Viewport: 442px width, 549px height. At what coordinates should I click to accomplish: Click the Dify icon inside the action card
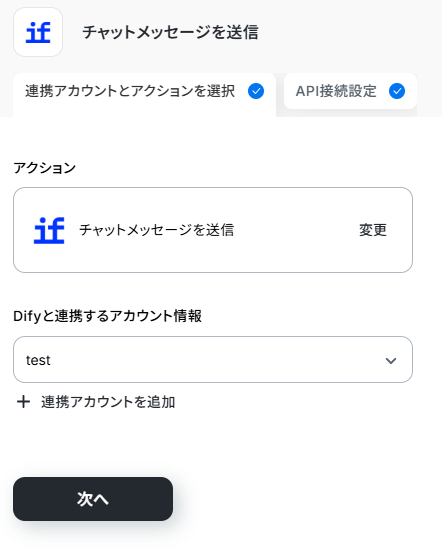pyautogui.click(x=49, y=230)
